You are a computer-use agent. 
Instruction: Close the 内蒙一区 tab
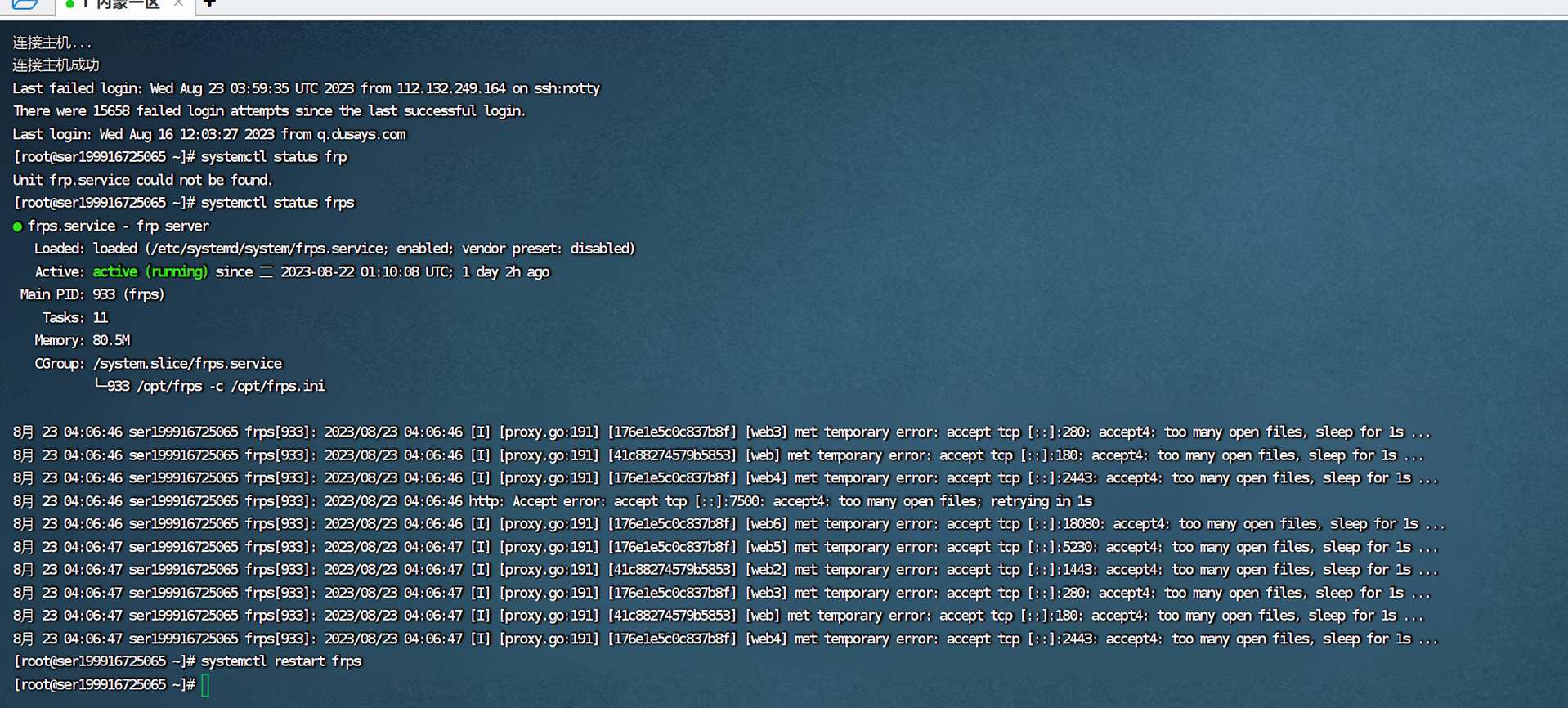click(178, 4)
